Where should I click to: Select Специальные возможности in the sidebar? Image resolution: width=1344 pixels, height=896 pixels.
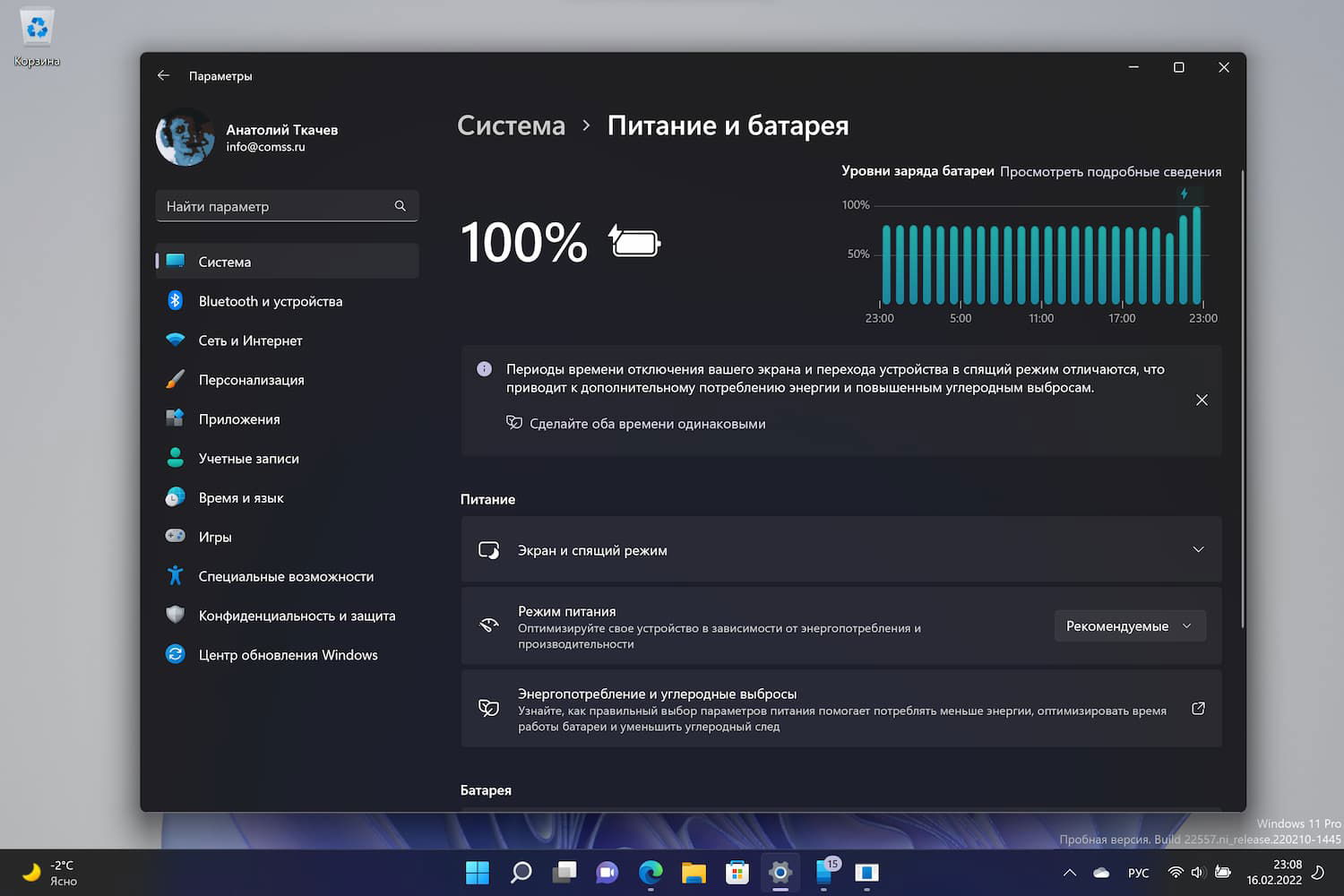(x=287, y=576)
